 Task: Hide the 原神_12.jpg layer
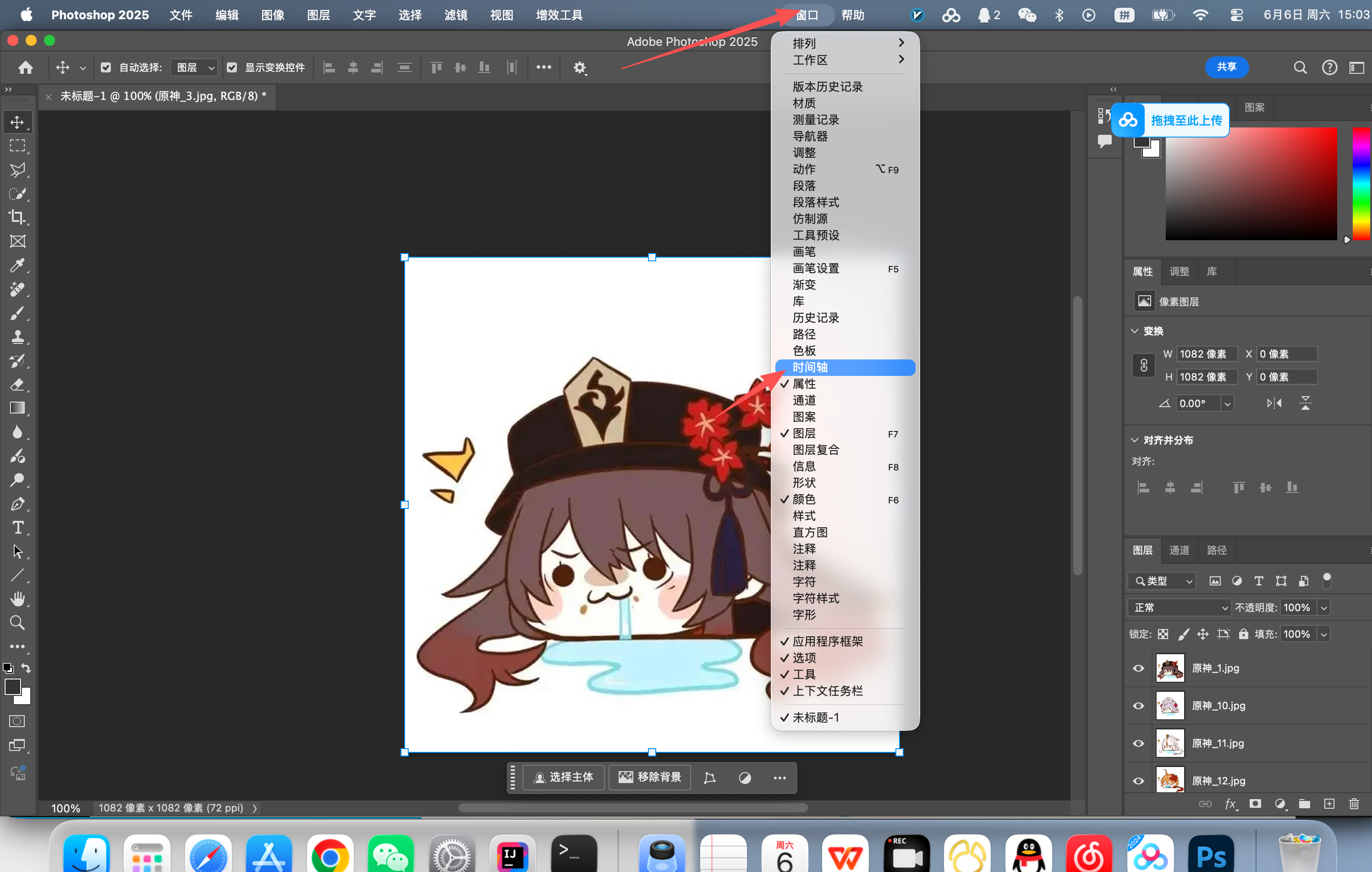point(1138,781)
